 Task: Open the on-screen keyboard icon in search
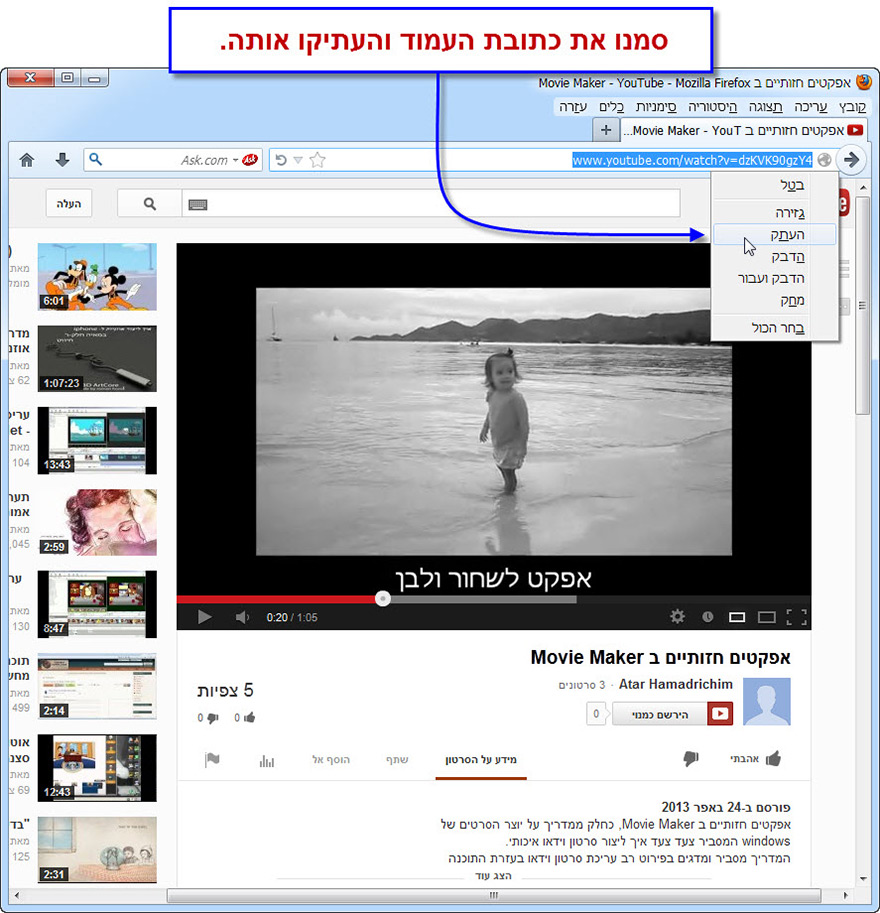(x=198, y=204)
